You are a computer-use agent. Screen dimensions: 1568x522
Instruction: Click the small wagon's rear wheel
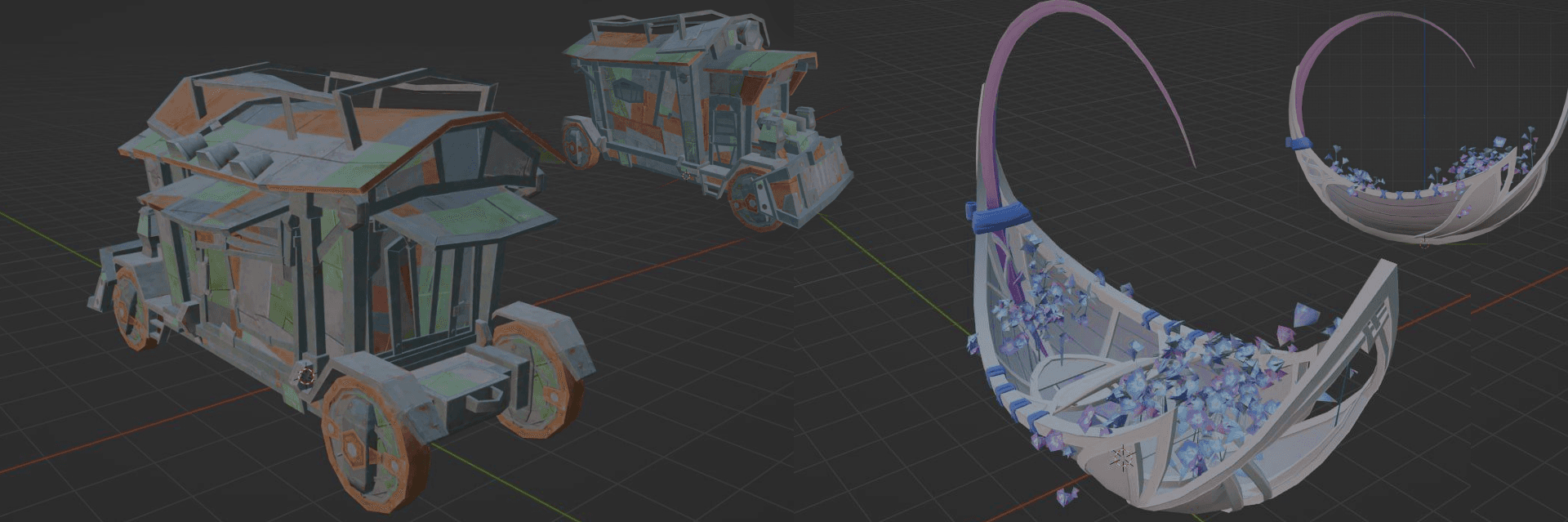pyautogui.click(x=580, y=145)
